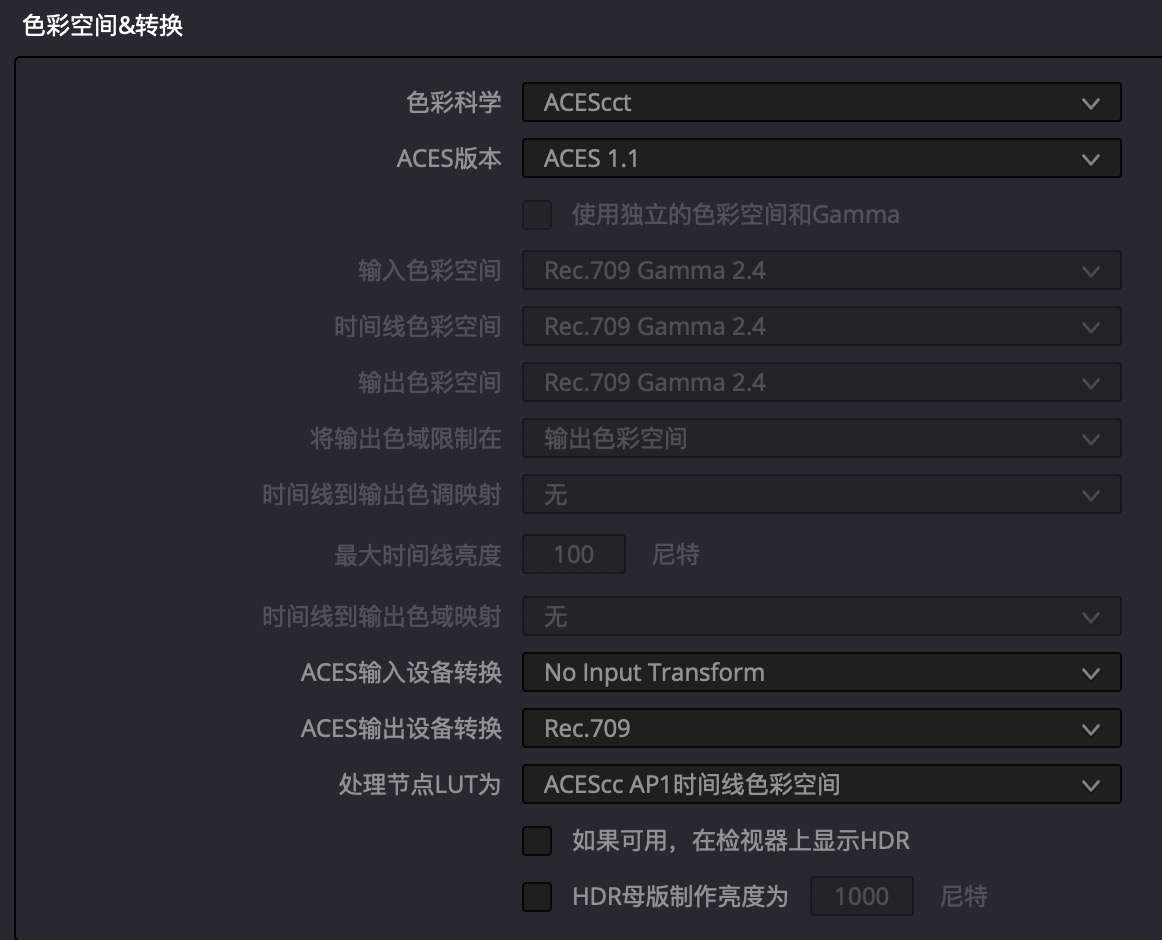Enable HDR母版制作亮度为 checkbox
The height and width of the screenshot is (940, 1162).
tap(538, 897)
